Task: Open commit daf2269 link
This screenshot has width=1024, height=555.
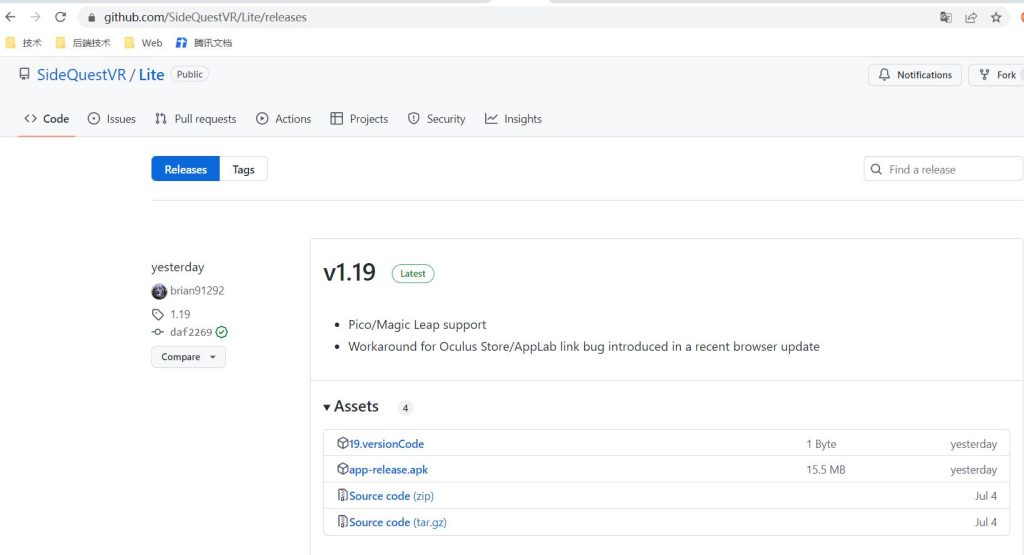Action: point(191,332)
